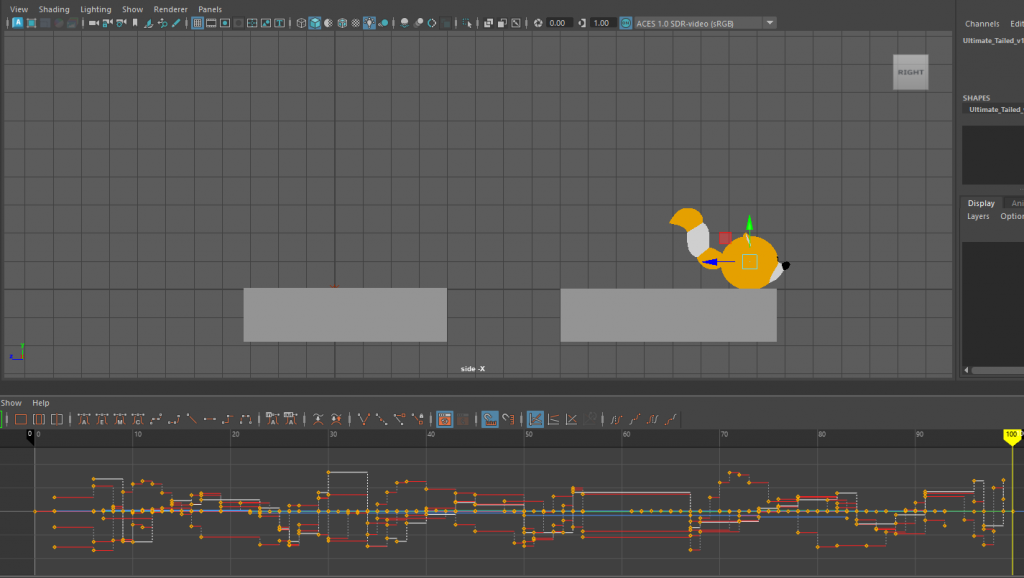Toggle viewport Shadows

click(383, 23)
